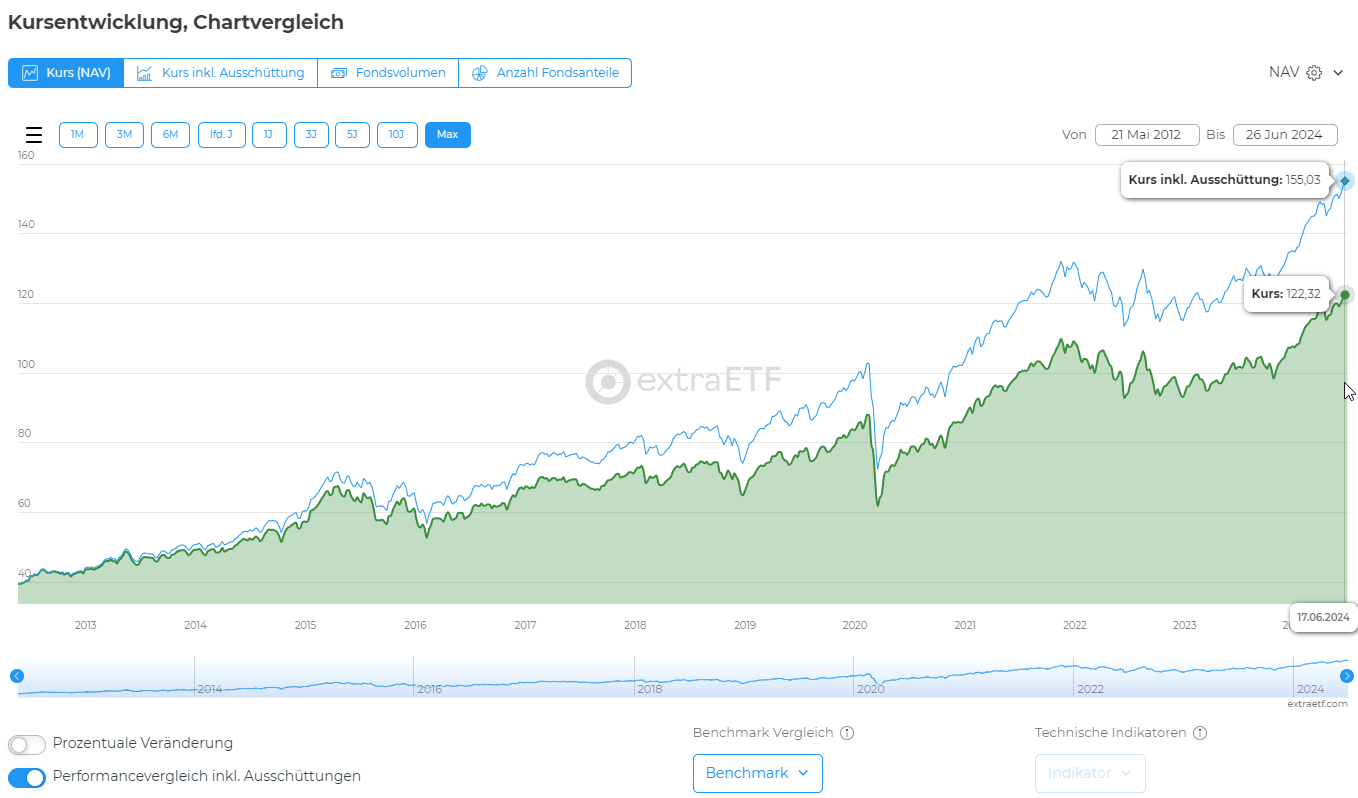
Task: Click the NAV settings gear icon
Action: pyautogui.click(x=1314, y=73)
